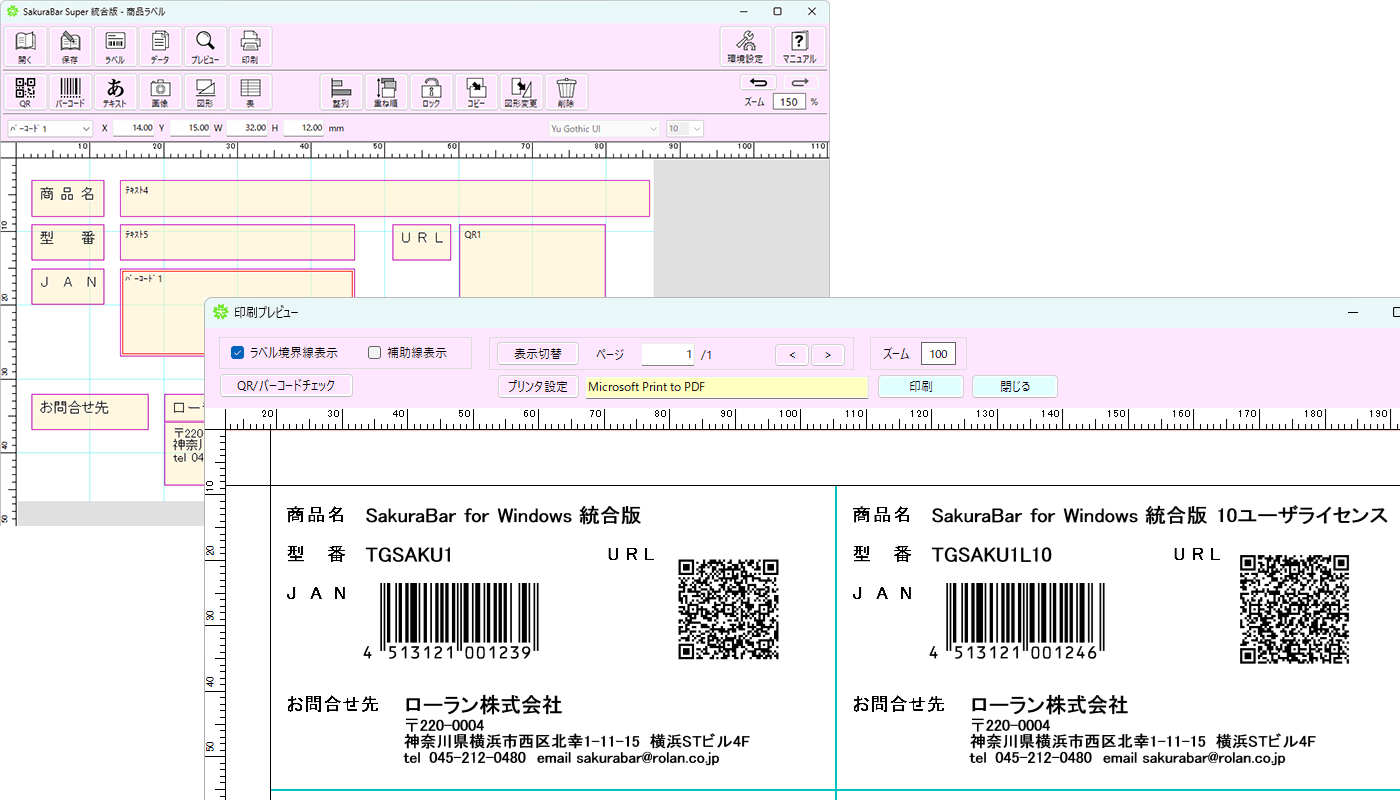
Task: Insert a テキスト (text) object
Action: [115, 91]
